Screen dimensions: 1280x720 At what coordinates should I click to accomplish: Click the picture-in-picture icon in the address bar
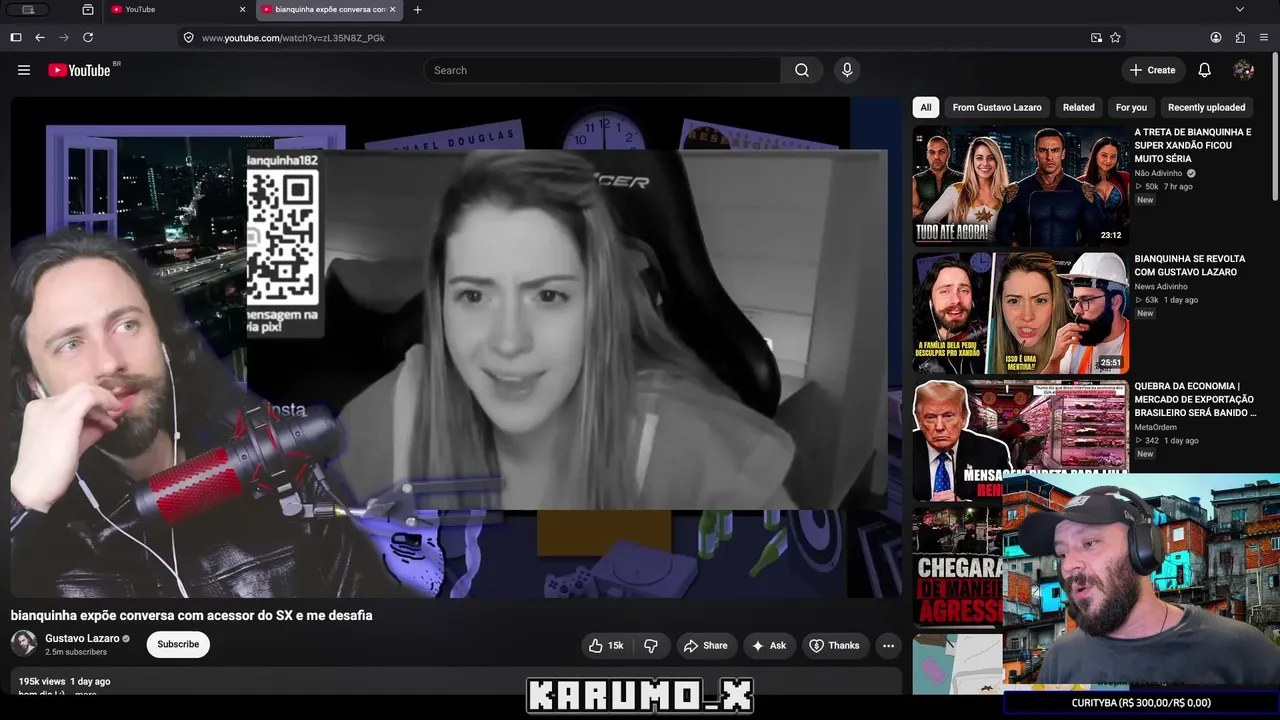point(1096,38)
